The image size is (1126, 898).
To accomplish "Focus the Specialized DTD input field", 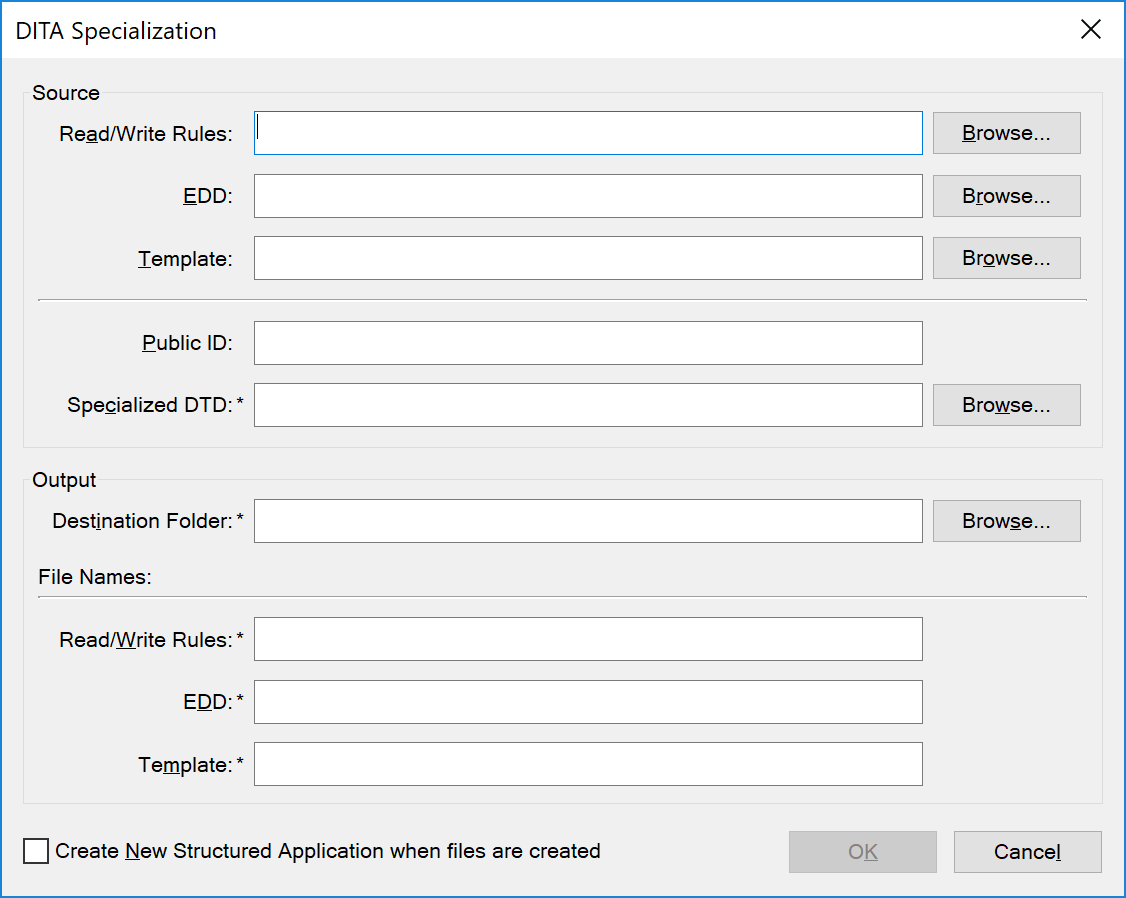I will coord(588,404).
